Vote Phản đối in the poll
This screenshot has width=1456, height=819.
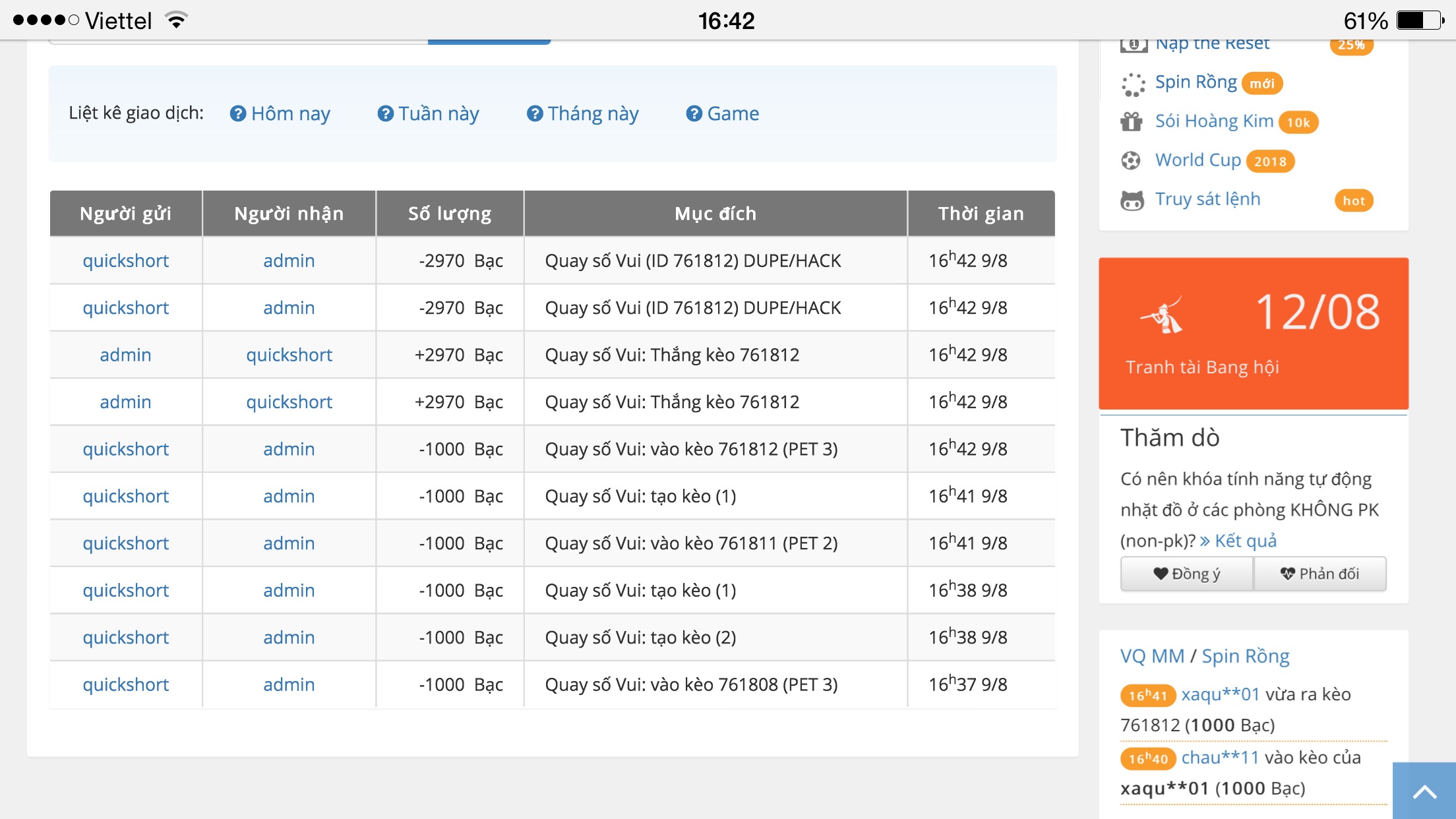[x=1319, y=574]
